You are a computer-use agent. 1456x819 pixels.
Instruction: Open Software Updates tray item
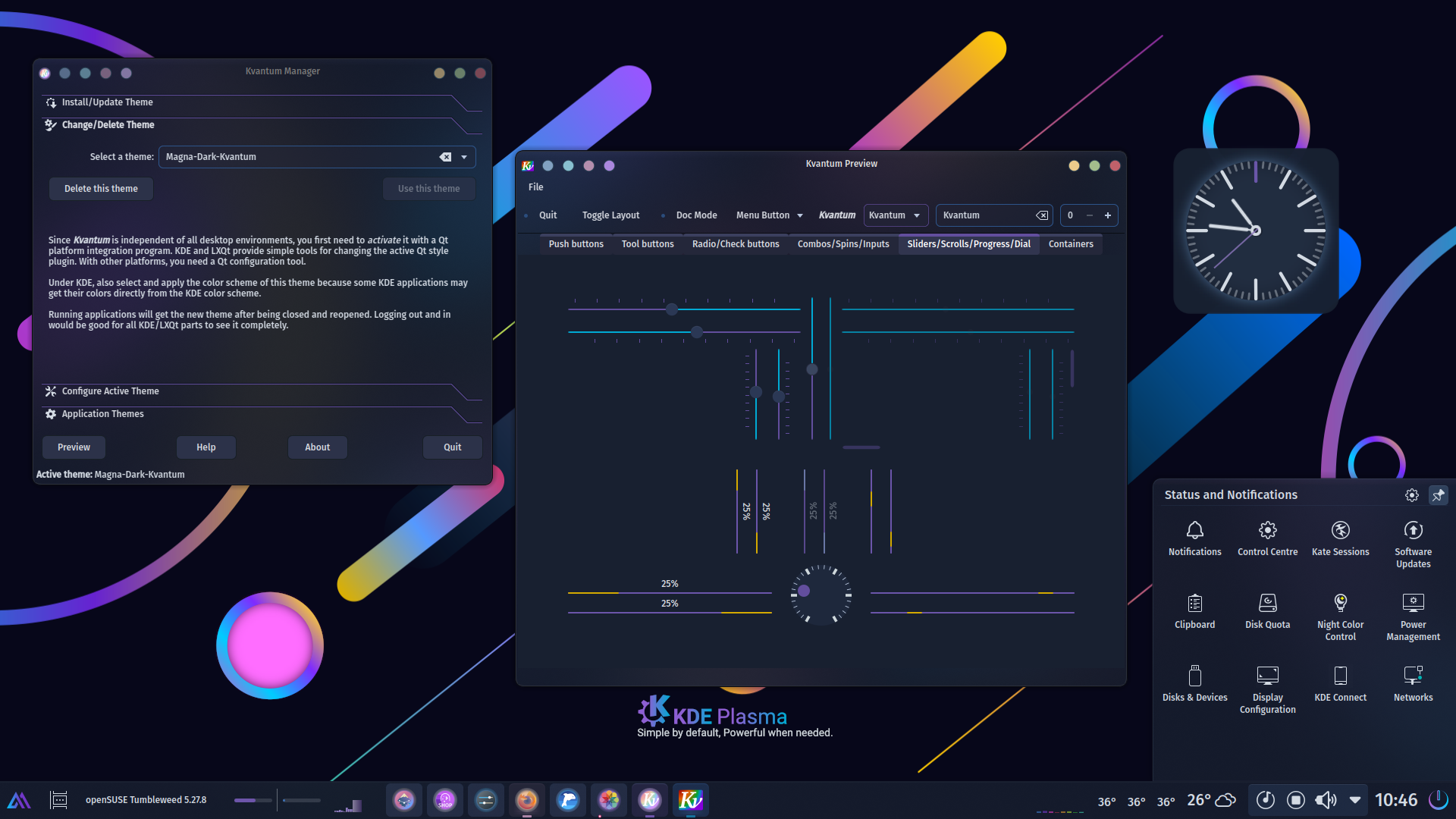click(x=1413, y=544)
